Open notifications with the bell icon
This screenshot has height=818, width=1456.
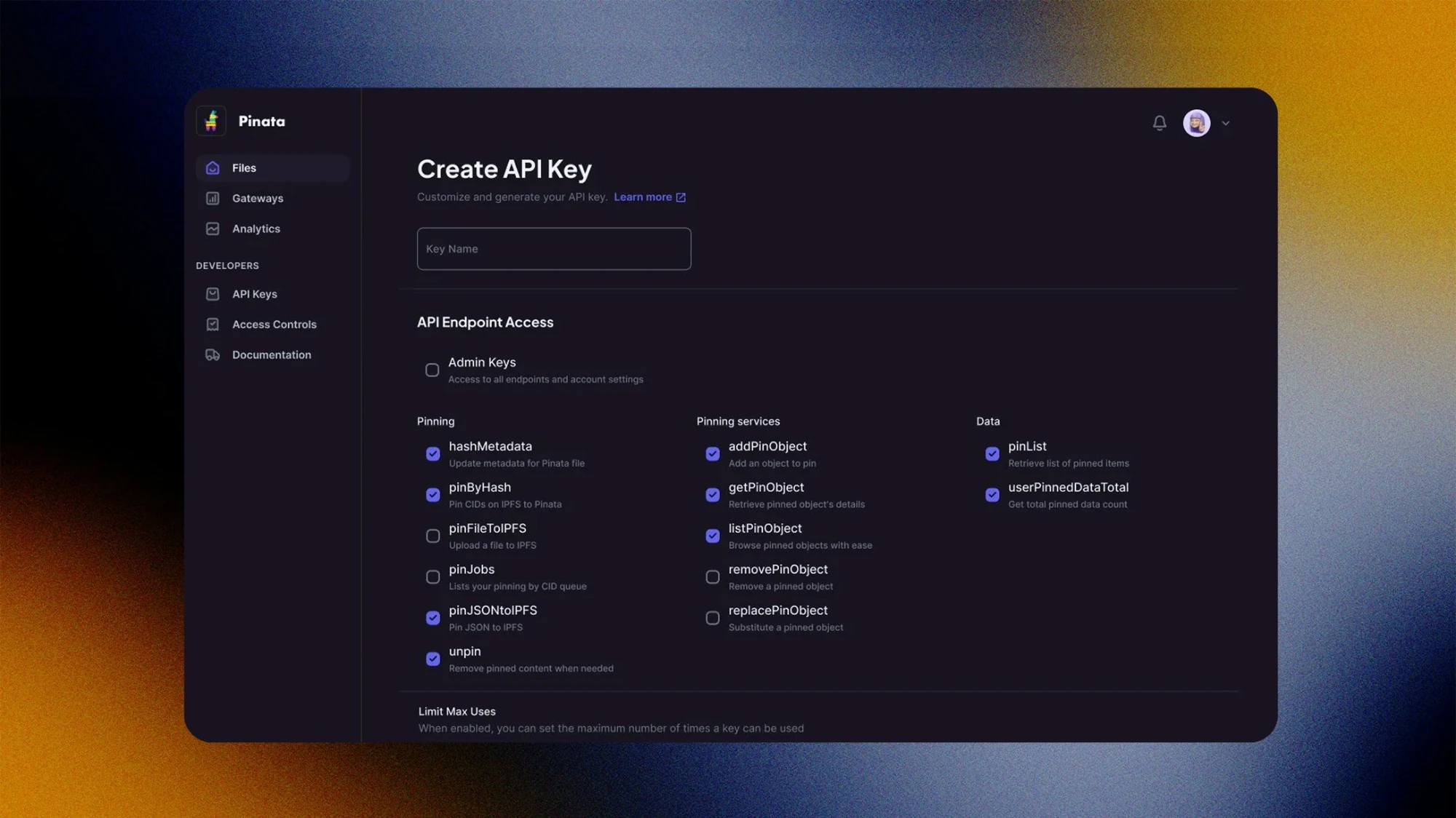1160,123
